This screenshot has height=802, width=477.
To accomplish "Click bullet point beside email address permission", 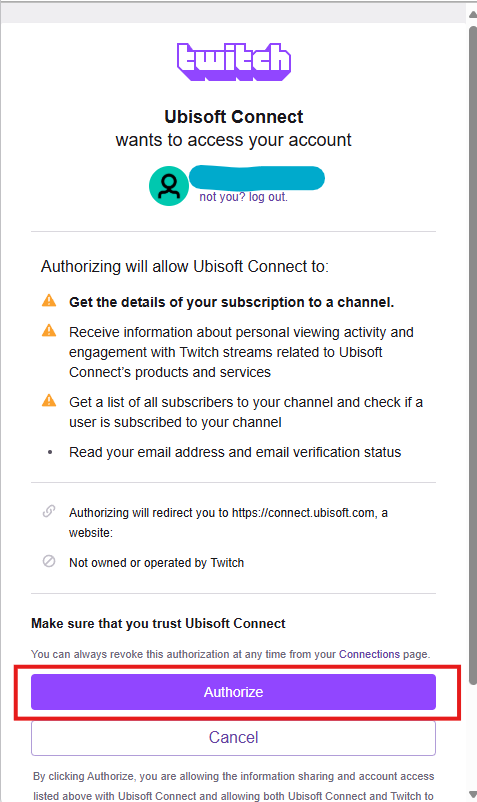I will 50,452.
